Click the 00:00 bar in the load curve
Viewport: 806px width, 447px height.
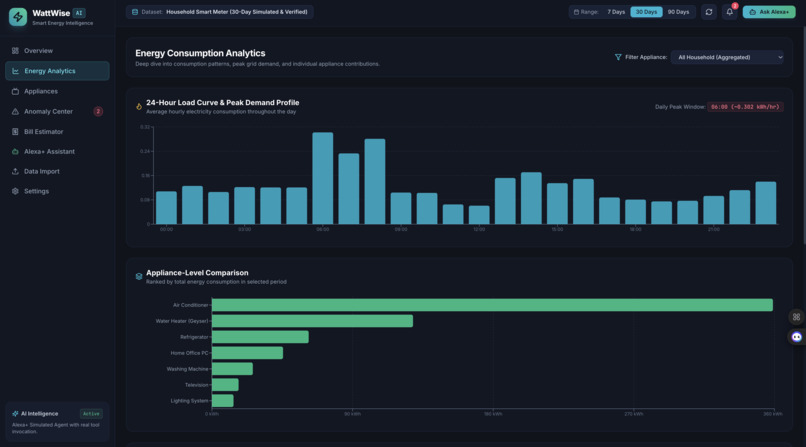166,208
